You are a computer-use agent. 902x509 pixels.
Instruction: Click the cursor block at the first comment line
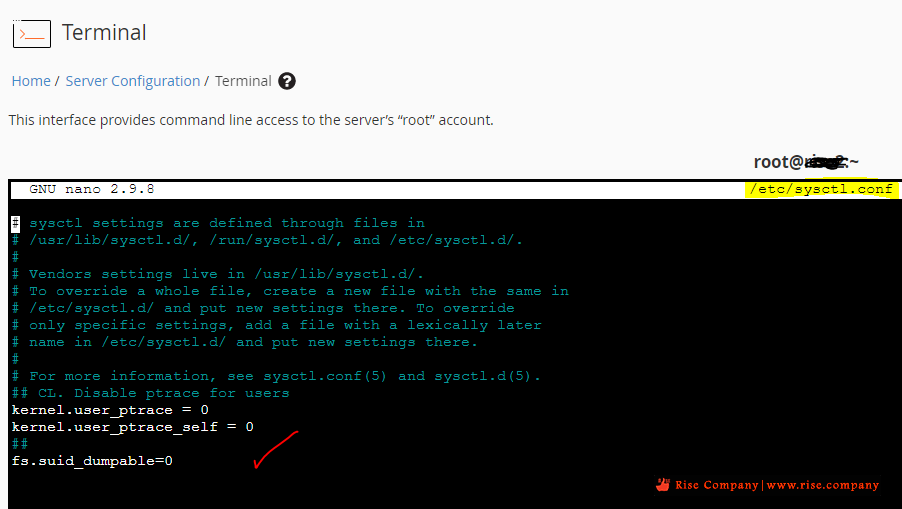(16, 223)
